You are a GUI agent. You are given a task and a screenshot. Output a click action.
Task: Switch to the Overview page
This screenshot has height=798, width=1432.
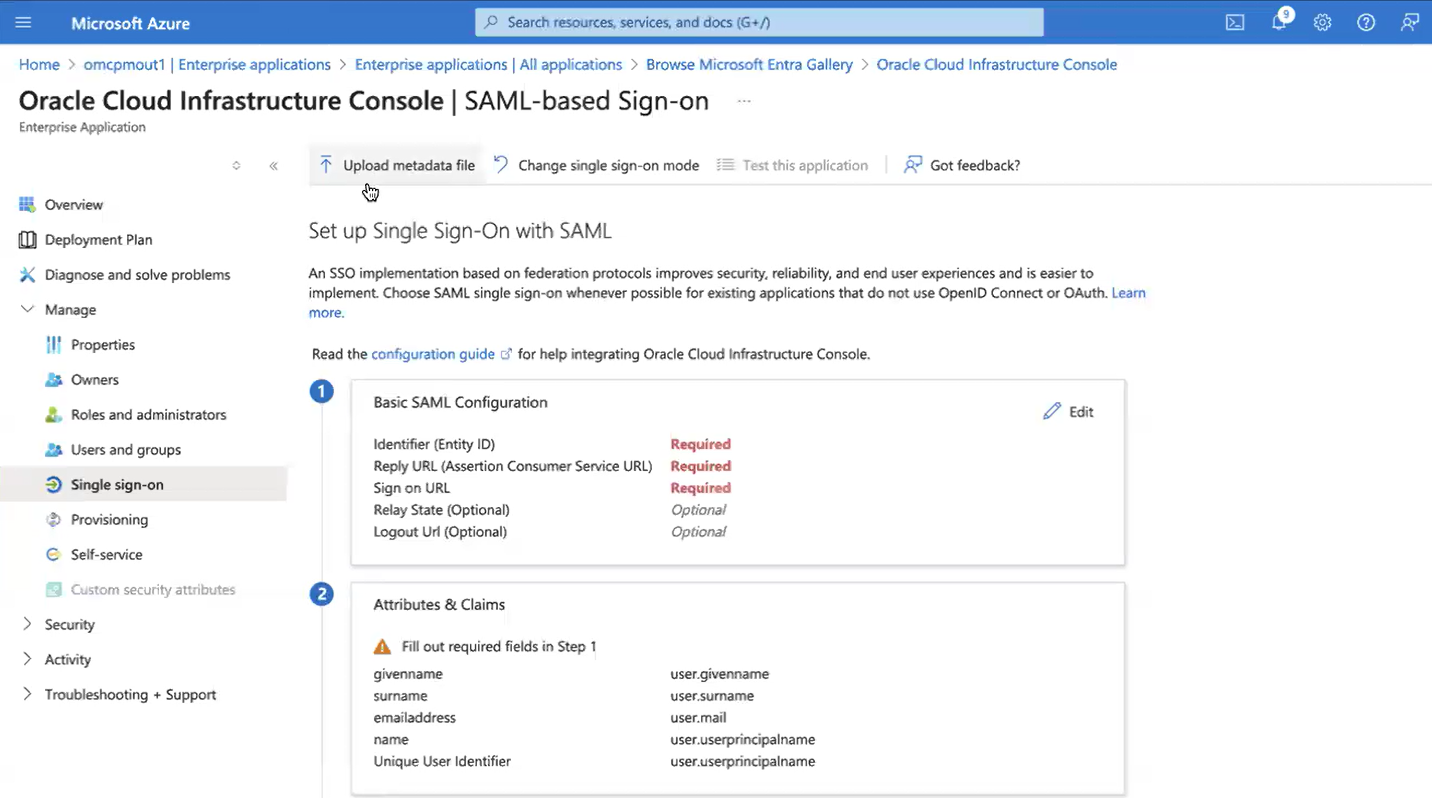click(x=72, y=204)
